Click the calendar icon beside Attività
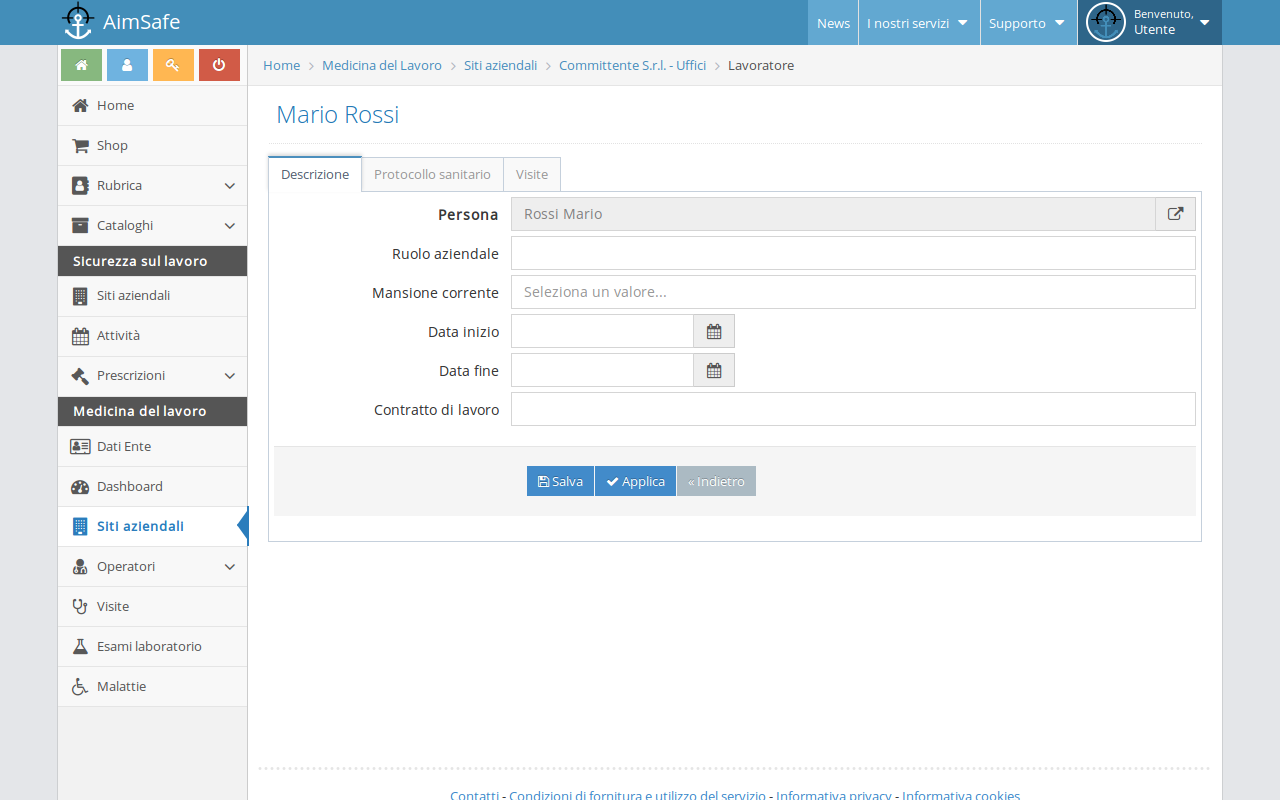1280x800 pixels. pos(80,336)
